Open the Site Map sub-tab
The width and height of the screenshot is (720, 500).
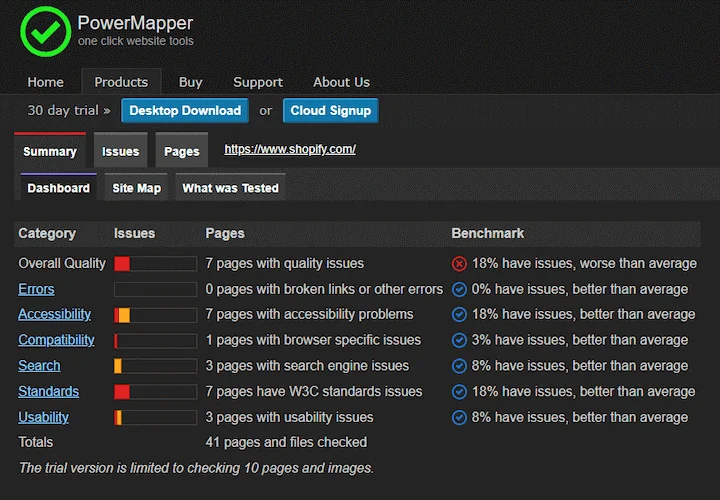(x=136, y=188)
